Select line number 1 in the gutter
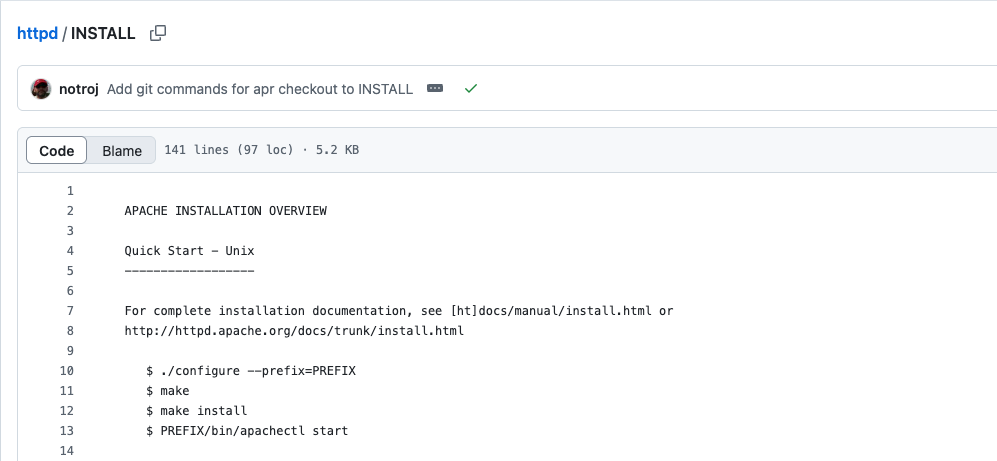This screenshot has width=997, height=461. click(x=70, y=191)
